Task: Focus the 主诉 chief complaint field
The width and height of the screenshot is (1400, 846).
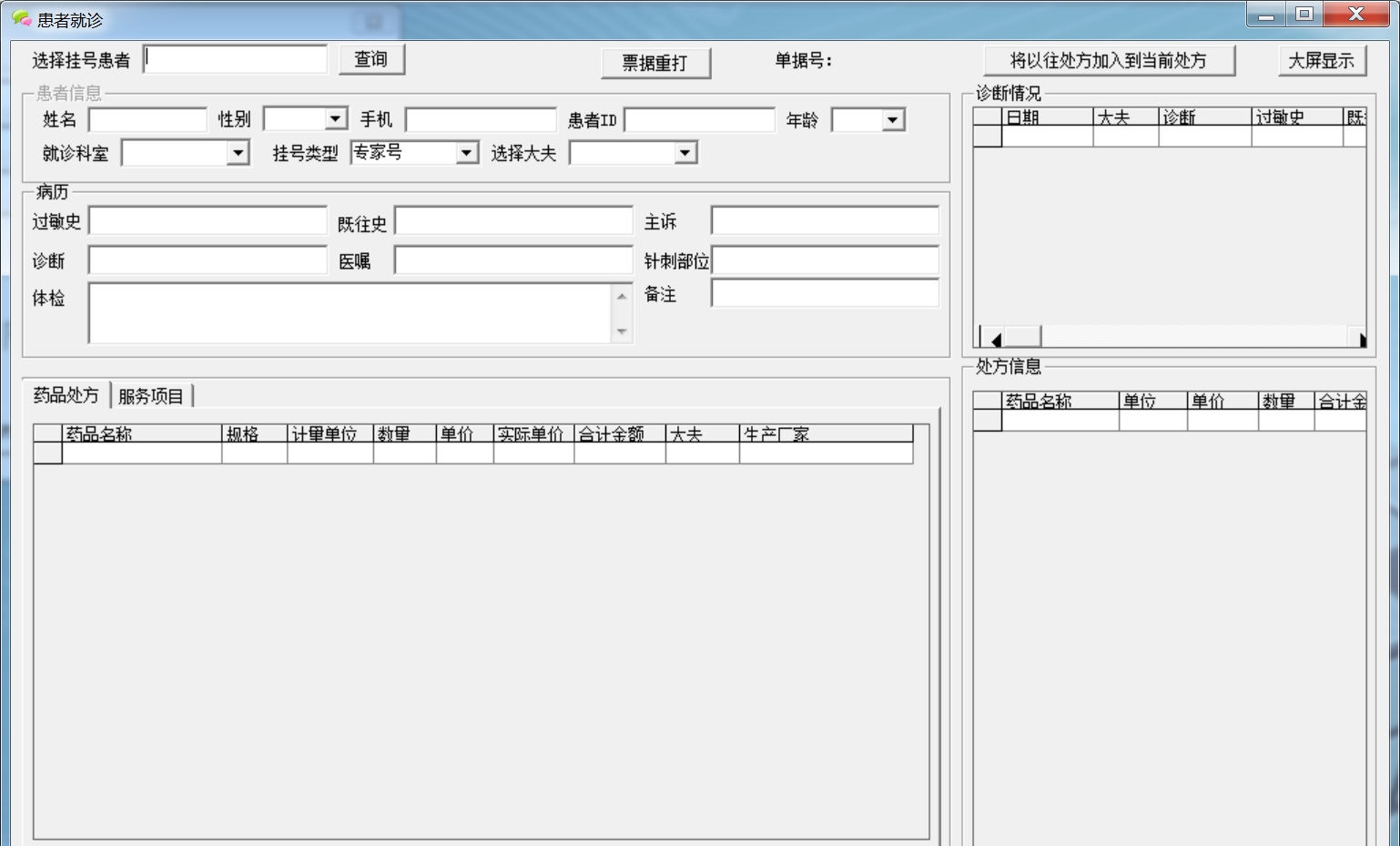Action: (824, 220)
